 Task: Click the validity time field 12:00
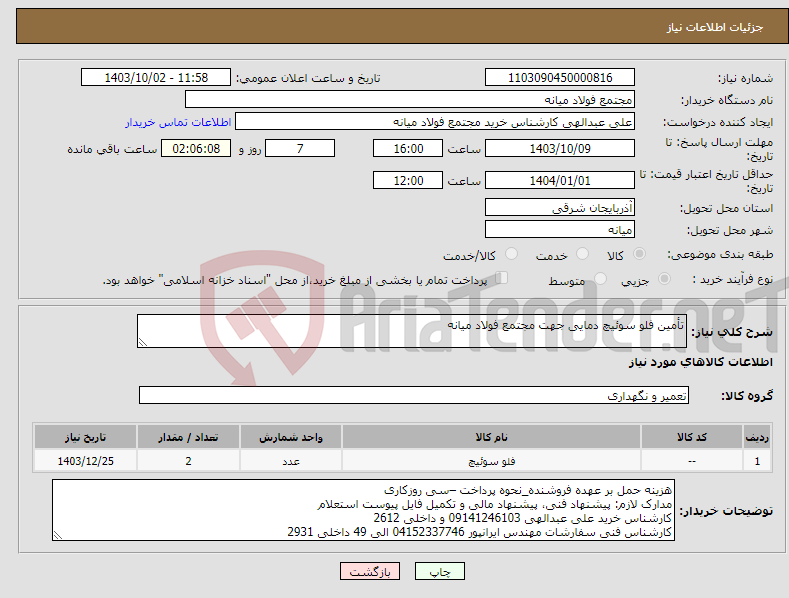pyautogui.click(x=408, y=180)
